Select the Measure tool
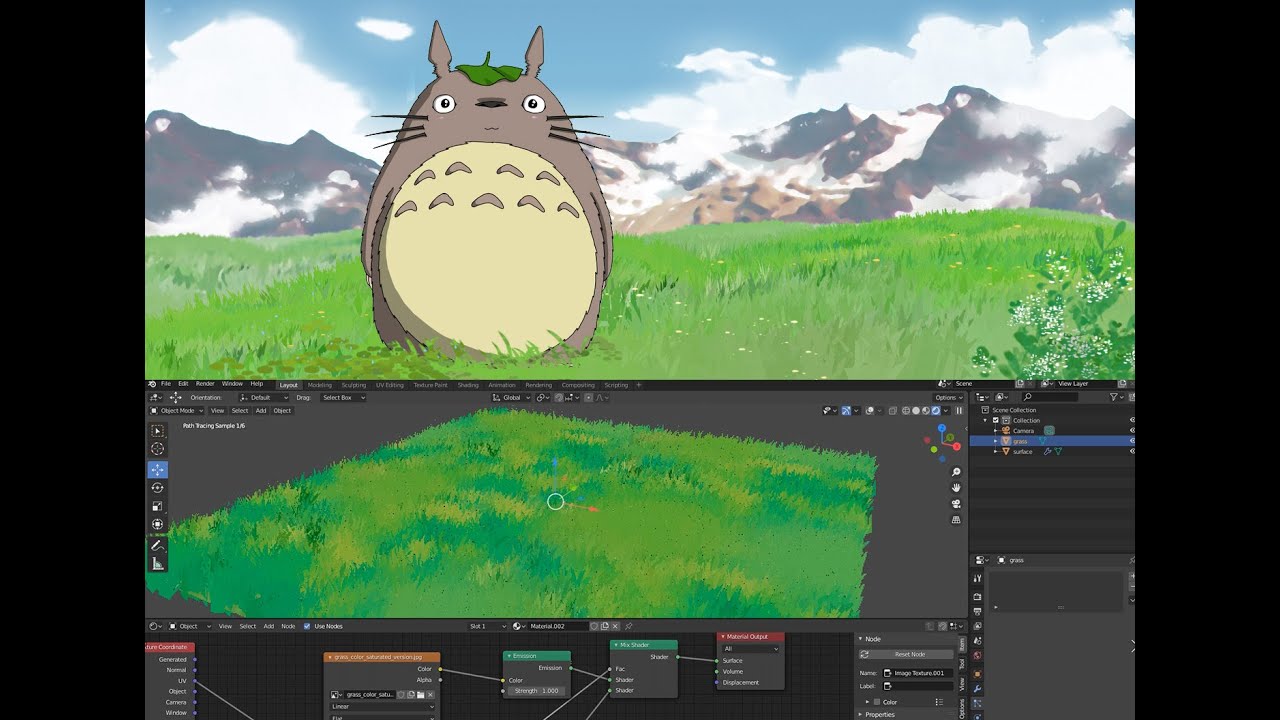The image size is (1280, 720). tap(158, 564)
